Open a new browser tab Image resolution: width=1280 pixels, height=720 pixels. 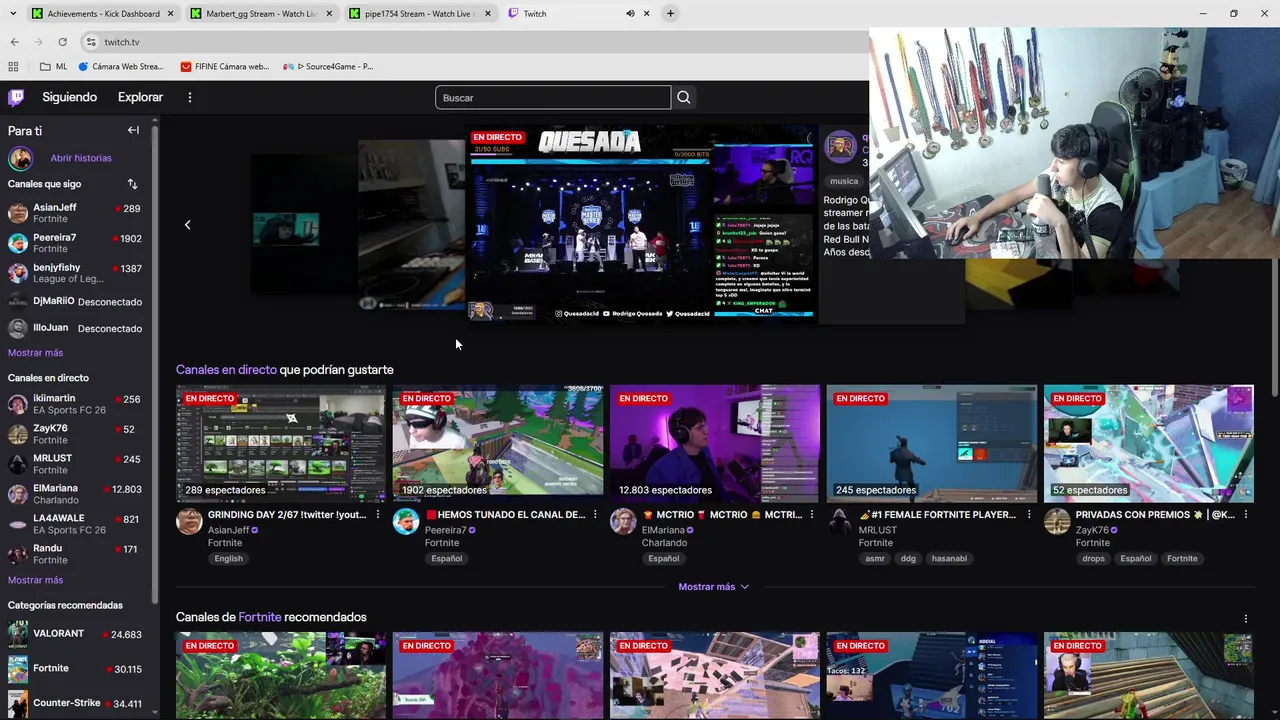coord(670,14)
